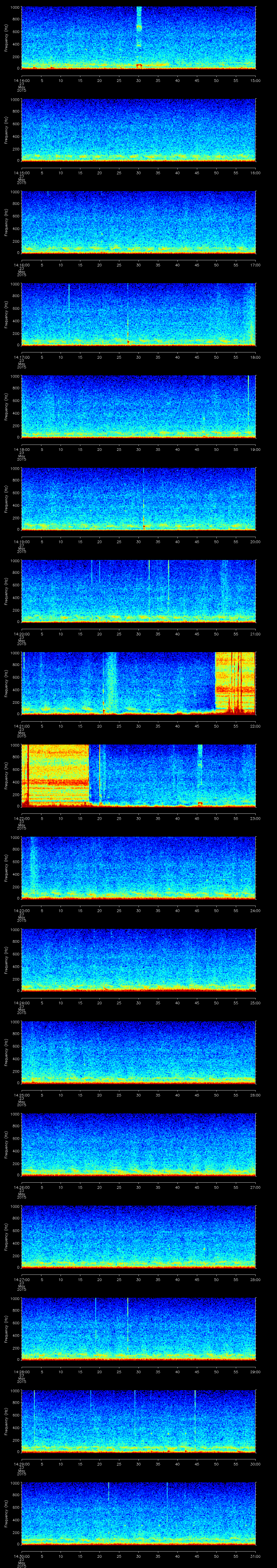Click the 14:17:00 start time label

point(21,357)
